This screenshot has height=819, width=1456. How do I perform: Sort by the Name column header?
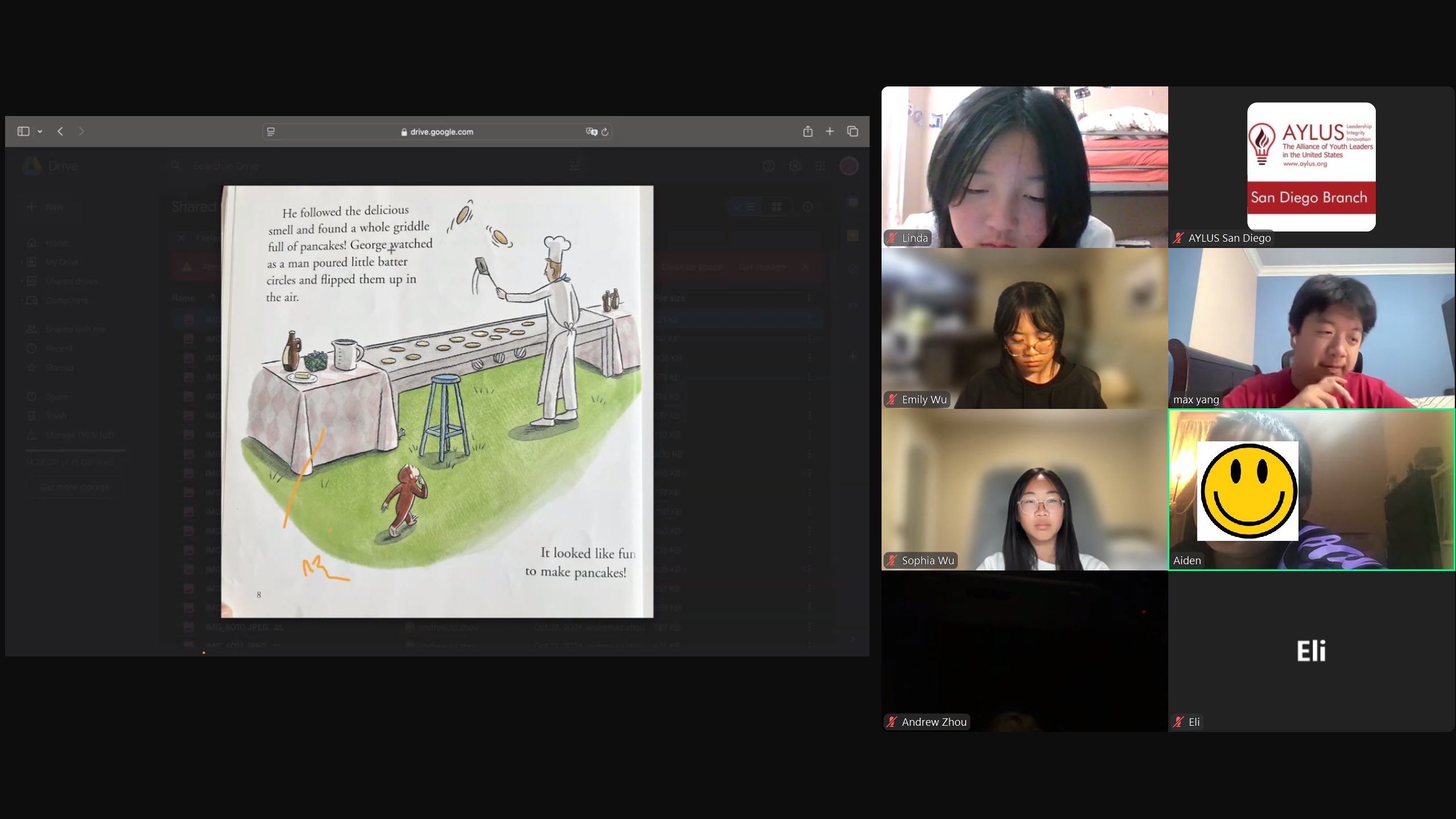coord(184,298)
